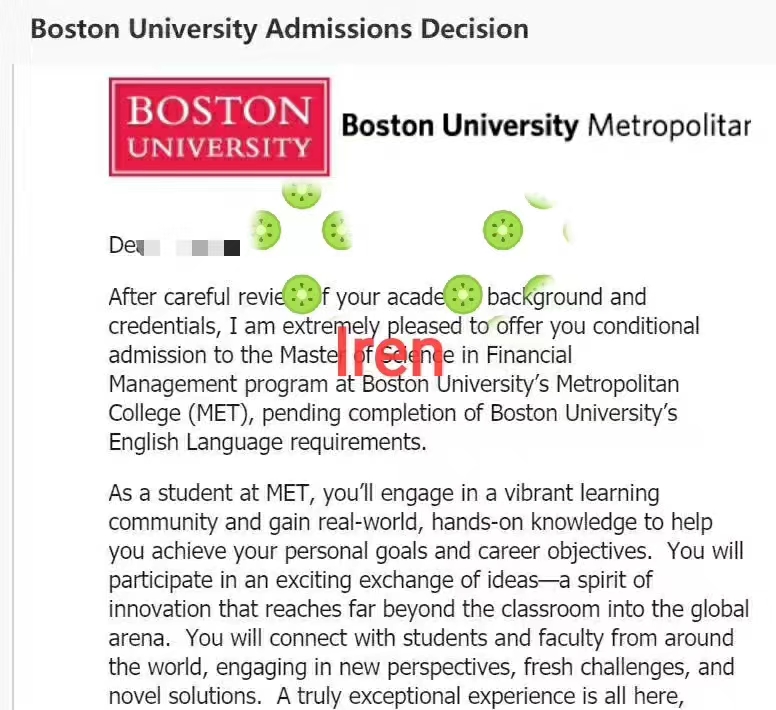Click the red Boston University logo
The image size is (776, 710).
point(219,127)
